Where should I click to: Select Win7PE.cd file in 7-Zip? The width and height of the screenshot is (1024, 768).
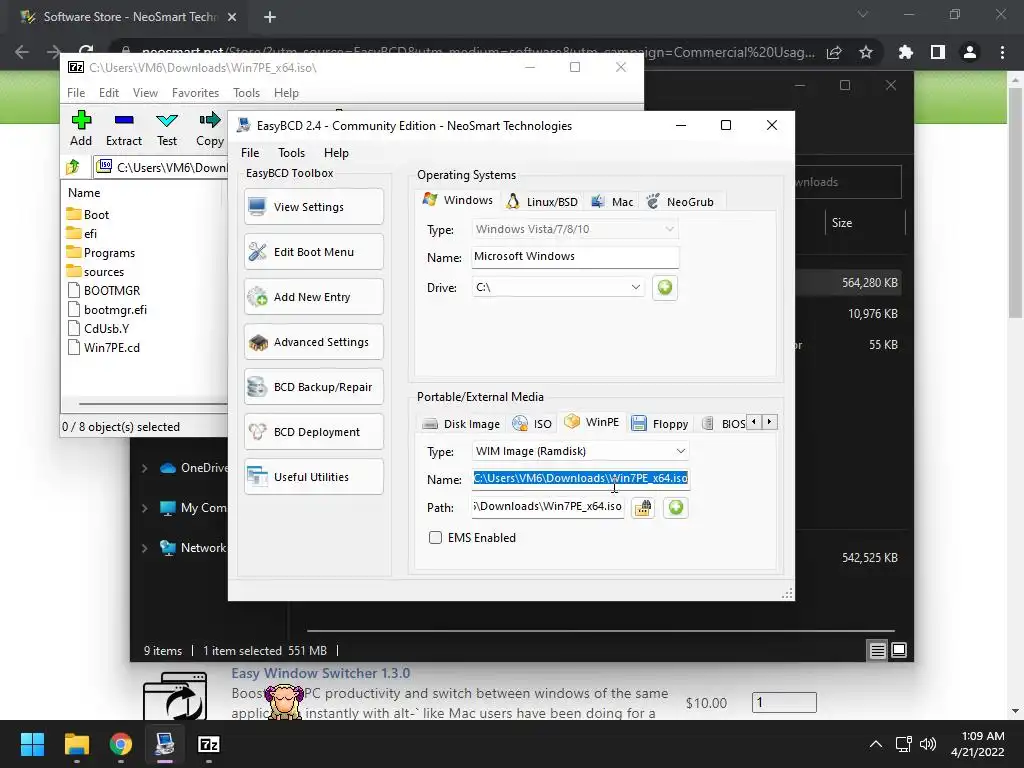pos(104,347)
